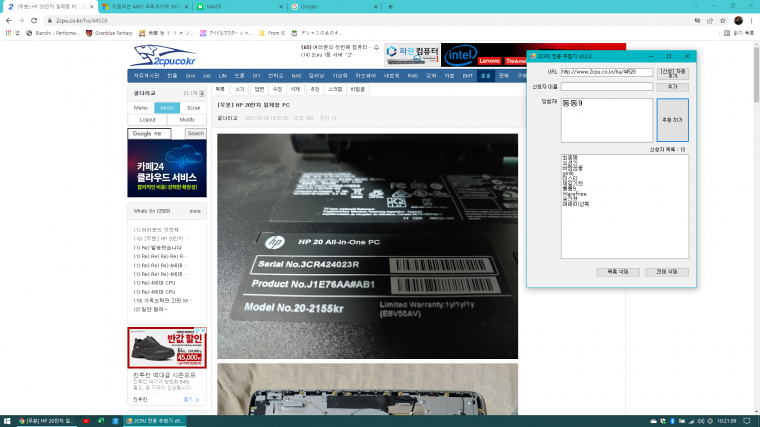Viewport: 760px width, 427px height.
Task: Click the 목록 삭제 button
Action: (x=618, y=272)
